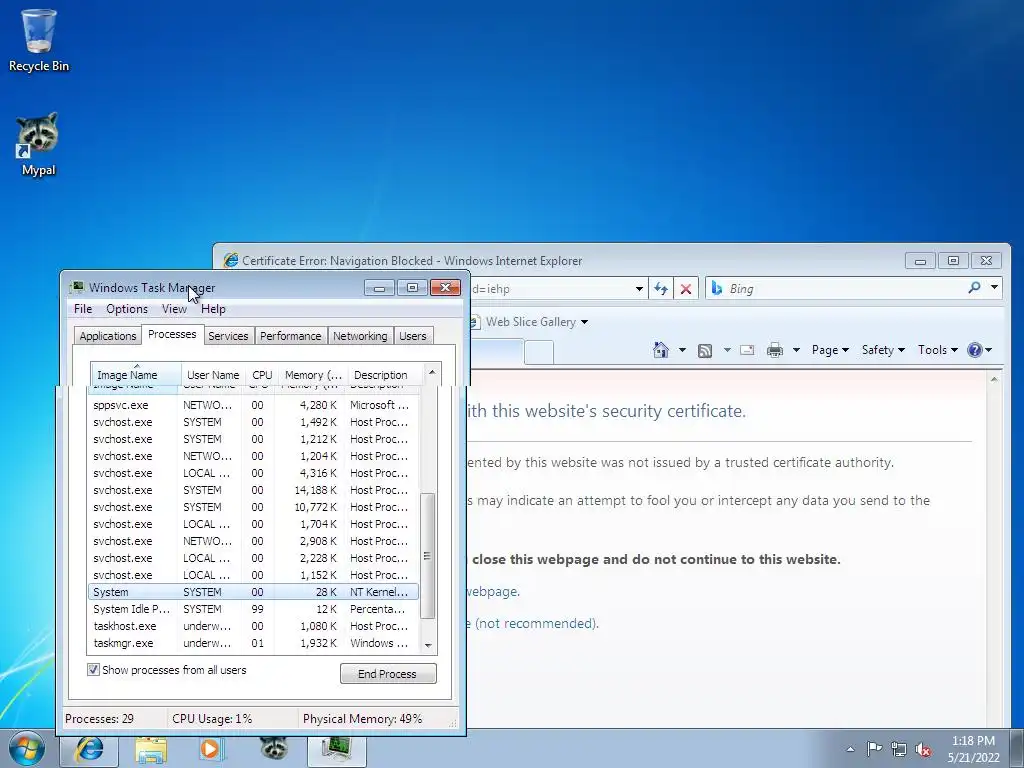Open the Windows Start orb

tap(27, 748)
